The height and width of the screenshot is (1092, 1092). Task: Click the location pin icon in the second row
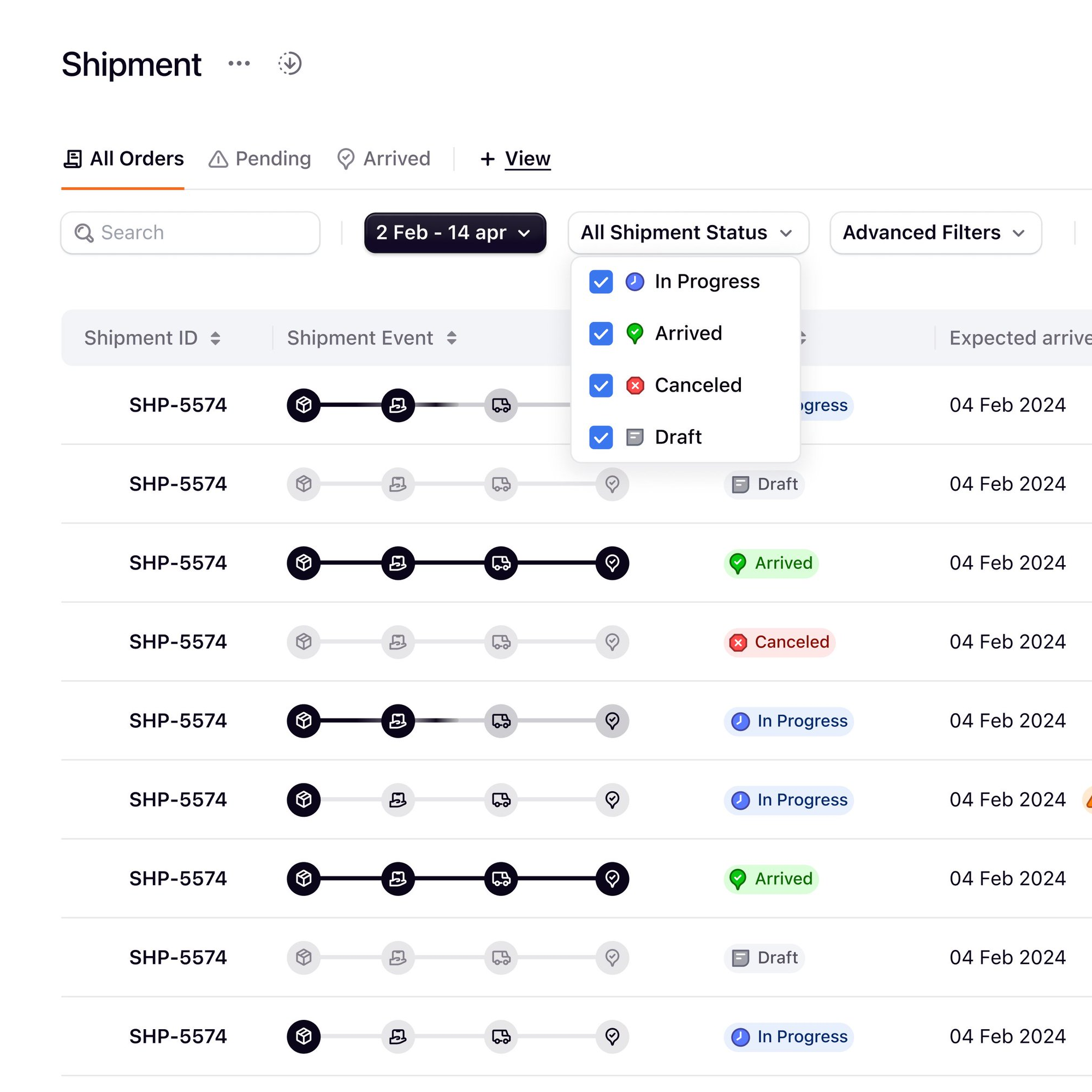click(x=612, y=484)
